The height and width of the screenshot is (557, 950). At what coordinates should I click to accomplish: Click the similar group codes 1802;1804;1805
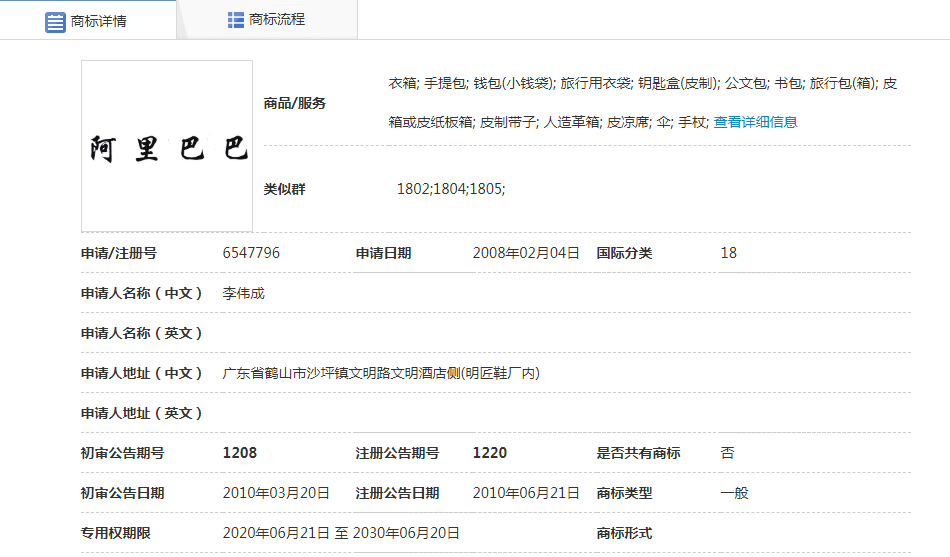(451, 189)
